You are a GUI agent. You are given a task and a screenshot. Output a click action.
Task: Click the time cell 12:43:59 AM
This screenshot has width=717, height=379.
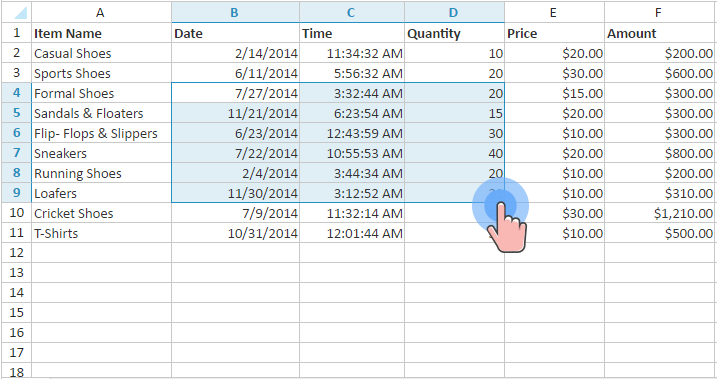click(352, 133)
